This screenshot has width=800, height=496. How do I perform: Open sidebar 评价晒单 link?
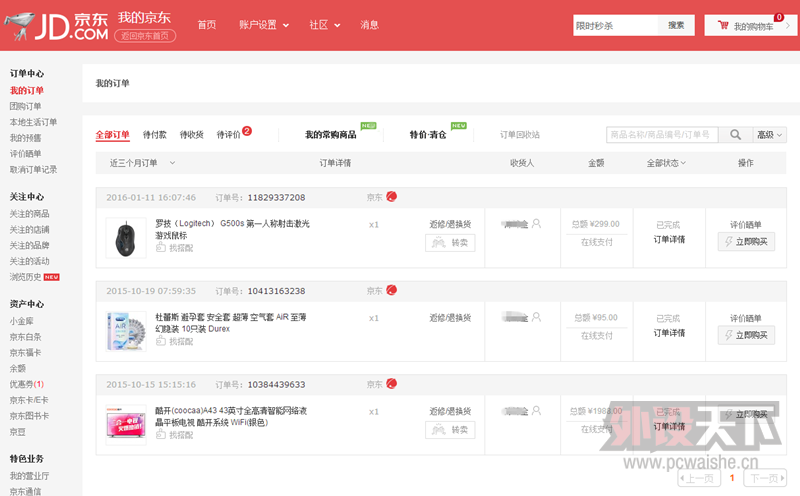pos(26,154)
